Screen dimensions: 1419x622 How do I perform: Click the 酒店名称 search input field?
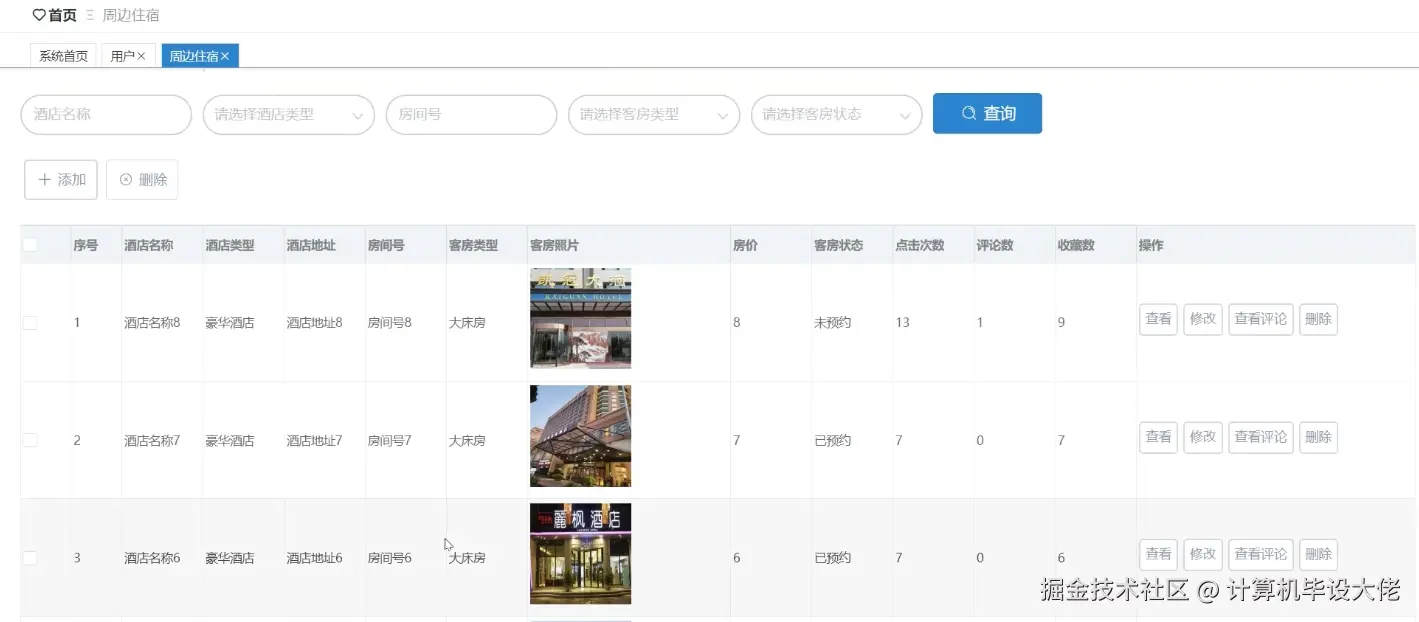point(105,114)
